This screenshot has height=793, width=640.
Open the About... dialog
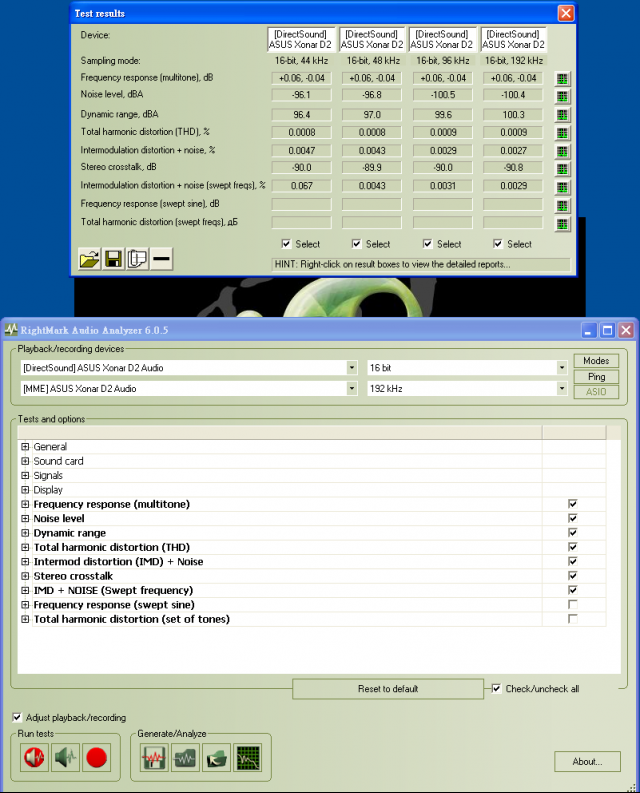587,762
